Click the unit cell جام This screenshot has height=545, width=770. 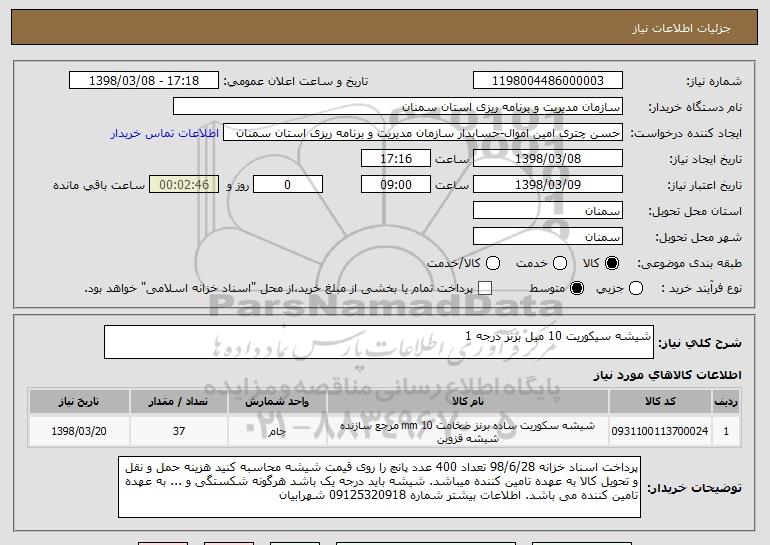tap(277, 431)
